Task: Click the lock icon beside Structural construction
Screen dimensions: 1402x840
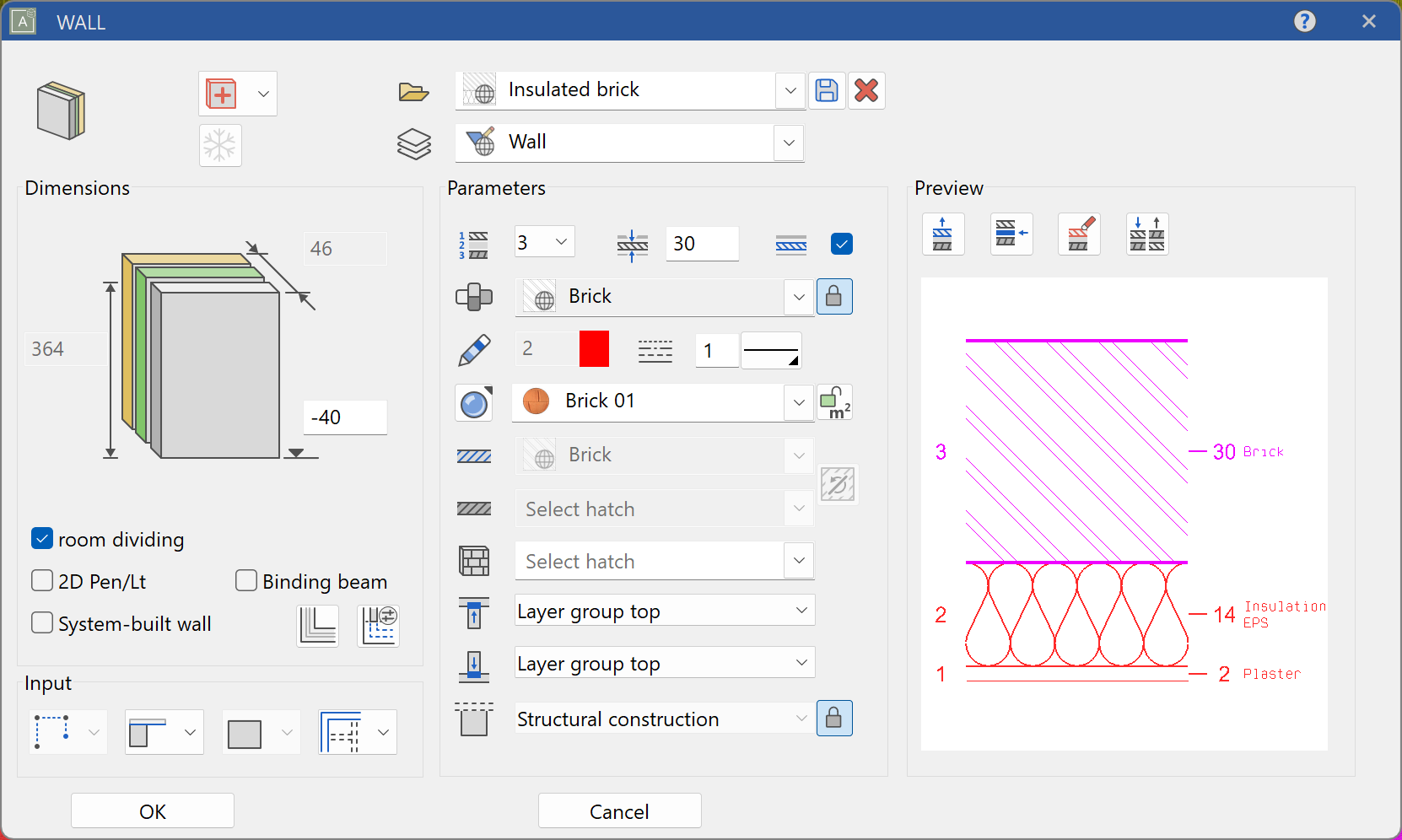Action: click(834, 719)
